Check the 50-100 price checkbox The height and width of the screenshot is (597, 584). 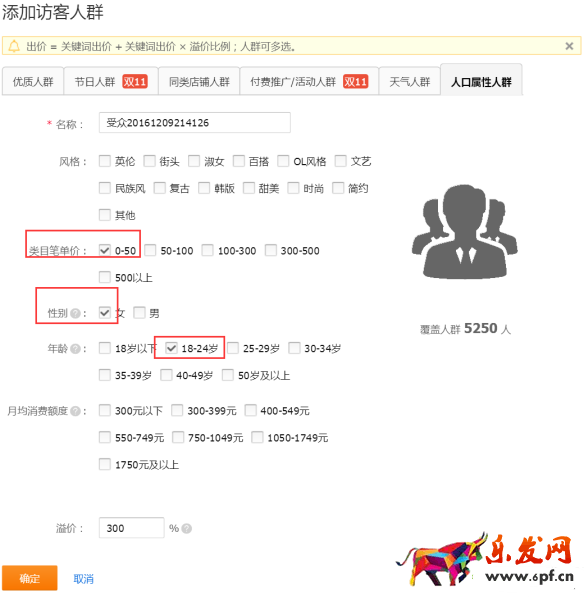(x=150, y=250)
